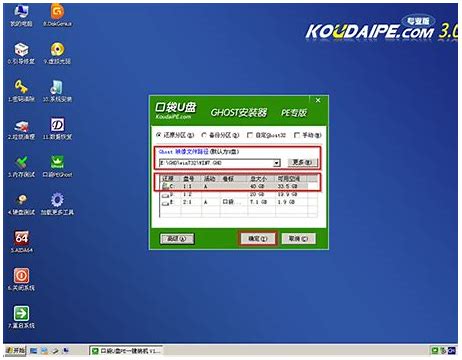Screen dimensions: 462x360
Task: Select the 1.密码清除 key icon
Action: tap(21, 91)
